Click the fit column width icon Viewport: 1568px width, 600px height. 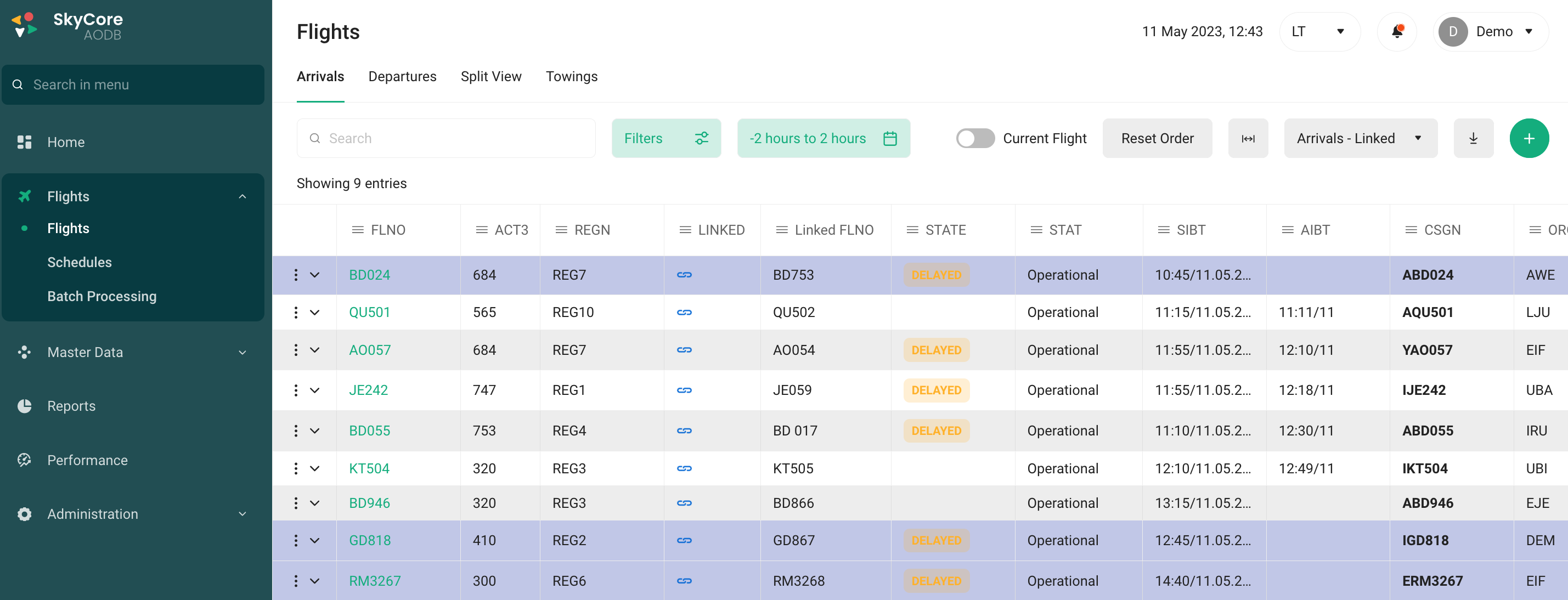(x=1248, y=139)
